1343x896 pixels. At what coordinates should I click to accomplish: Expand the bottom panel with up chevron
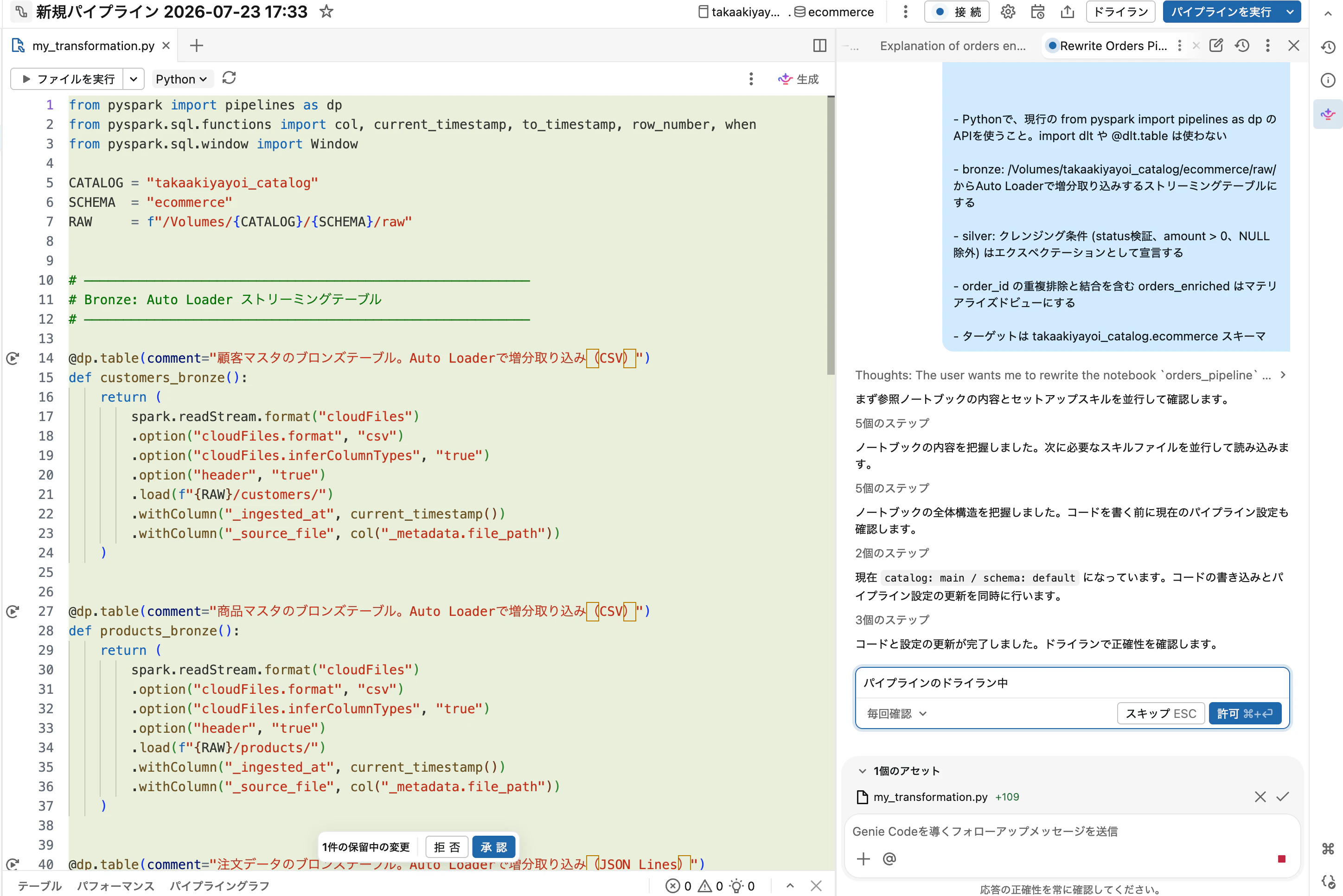[790, 886]
